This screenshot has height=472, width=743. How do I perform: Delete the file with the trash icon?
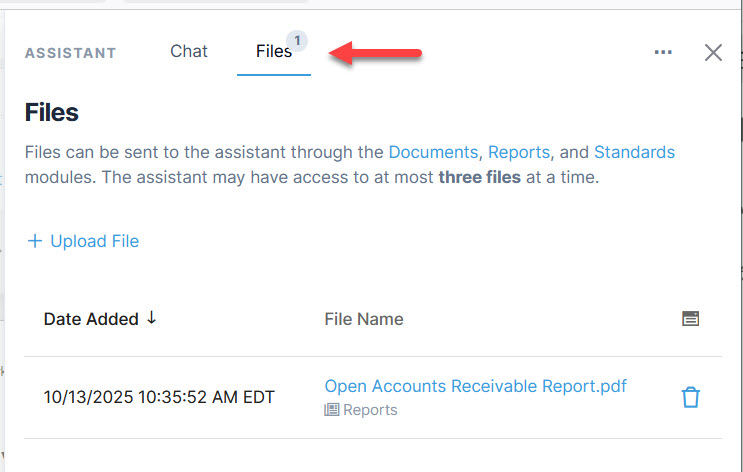coord(690,397)
